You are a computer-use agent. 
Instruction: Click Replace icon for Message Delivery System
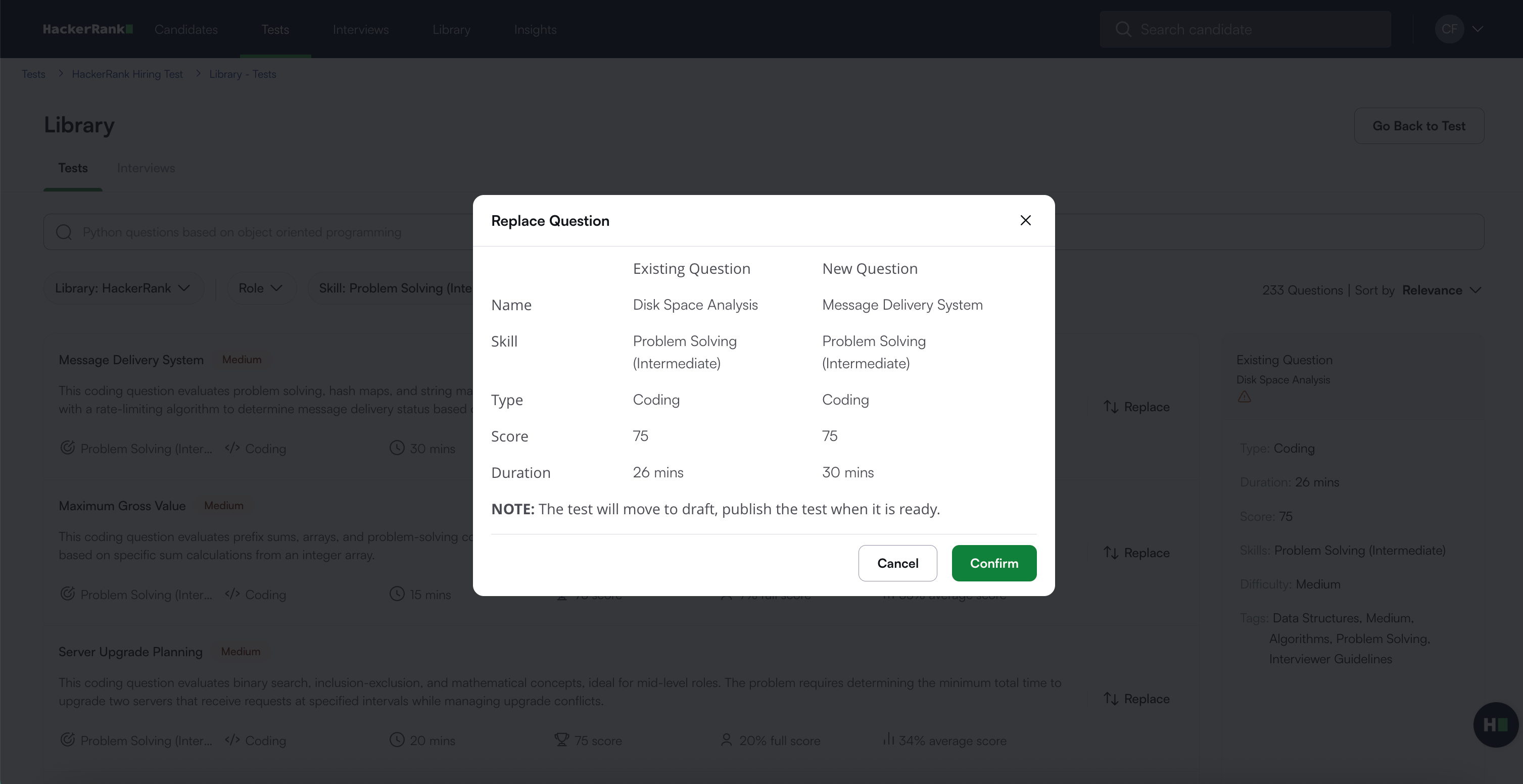[1111, 407]
